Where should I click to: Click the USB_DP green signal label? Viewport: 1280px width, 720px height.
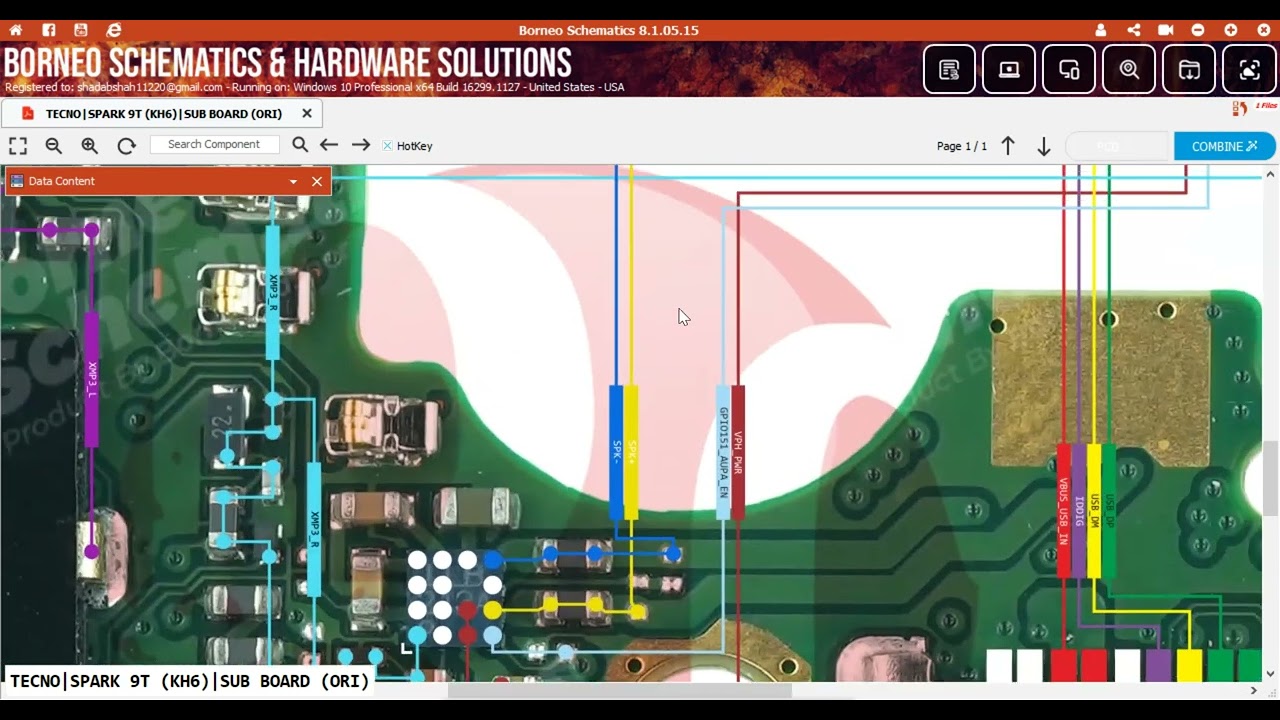(x=1109, y=511)
